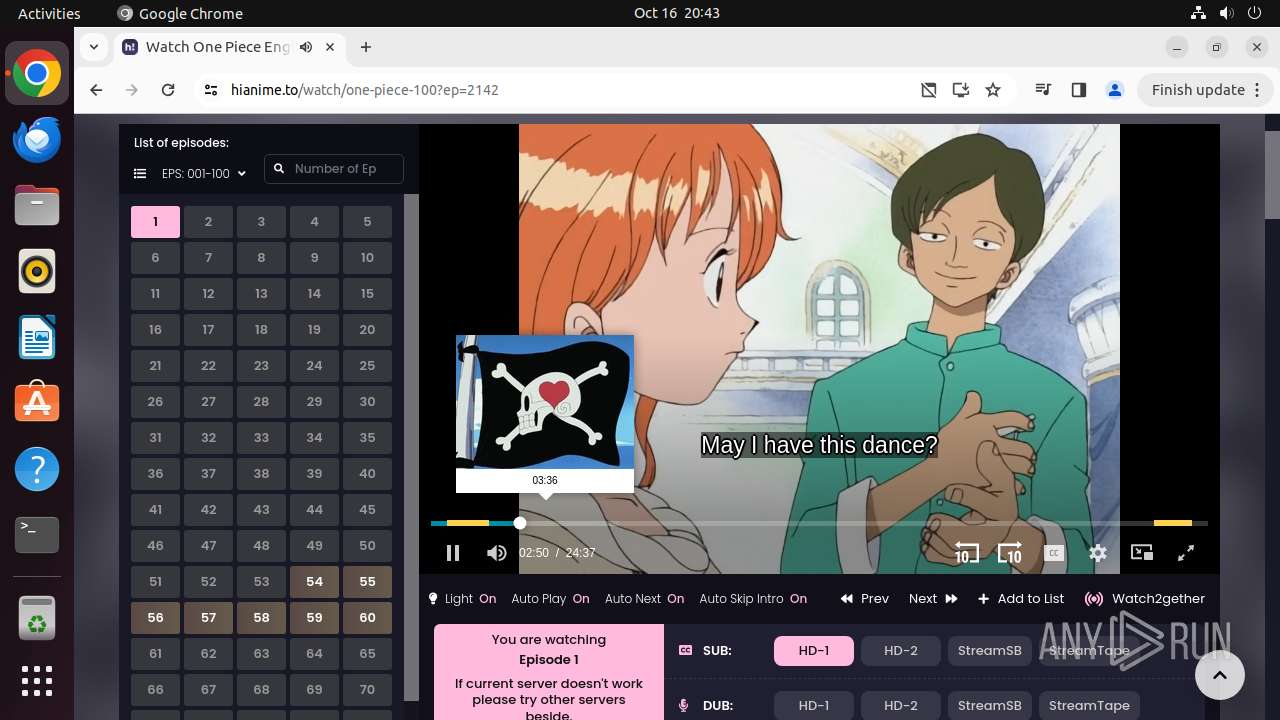
Task: Open Chrome side panel
Action: [x=1078, y=90]
